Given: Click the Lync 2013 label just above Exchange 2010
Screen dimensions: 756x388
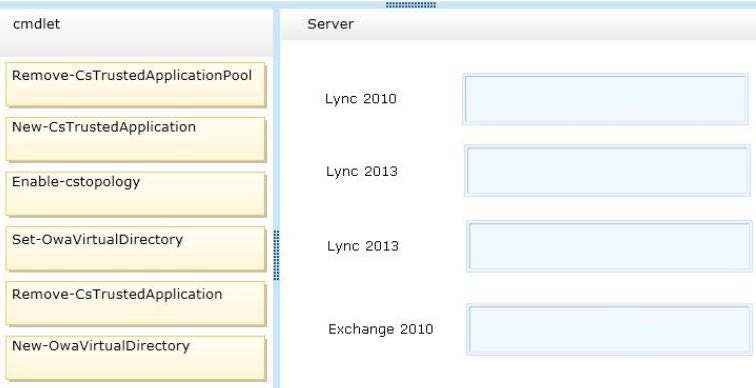Looking at the screenshot, I should pyautogui.click(x=363, y=246).
